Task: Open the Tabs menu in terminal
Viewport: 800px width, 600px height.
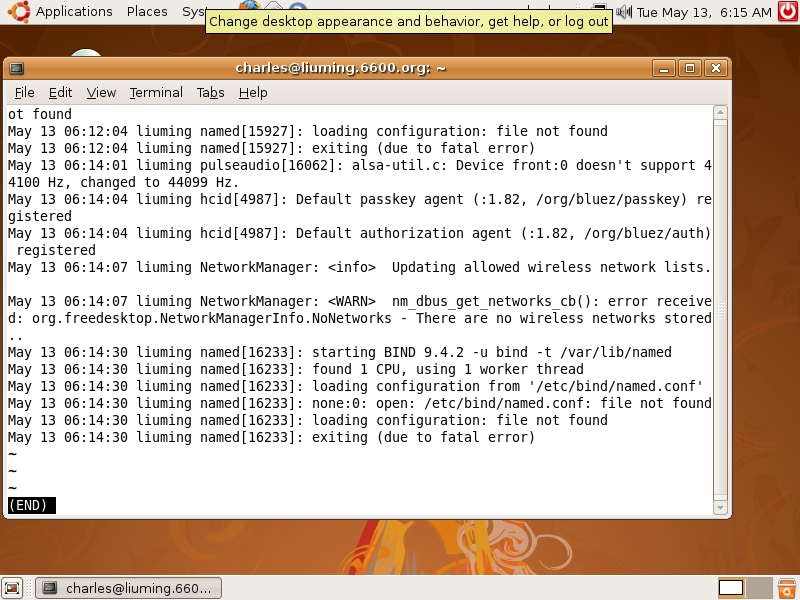Action: pyautogui.click(x=211, y=92)
